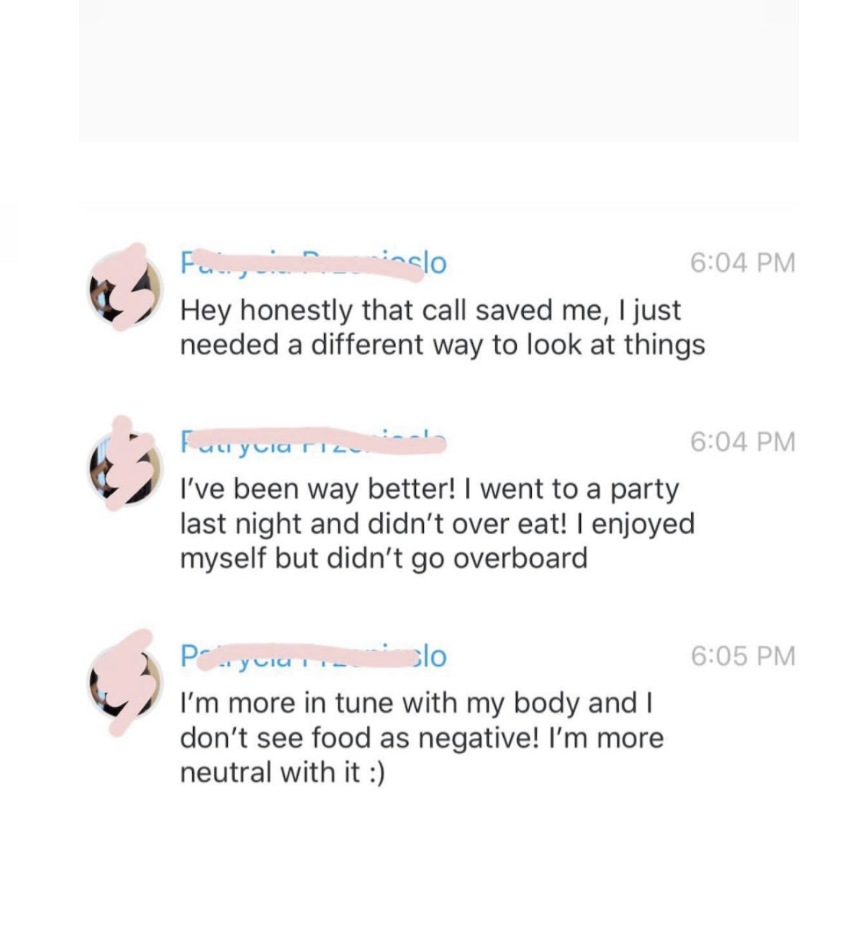848x926 pixels.
Task: Click 6:04 PM timestamp beside the party message
Action: (x=742, y=441)
